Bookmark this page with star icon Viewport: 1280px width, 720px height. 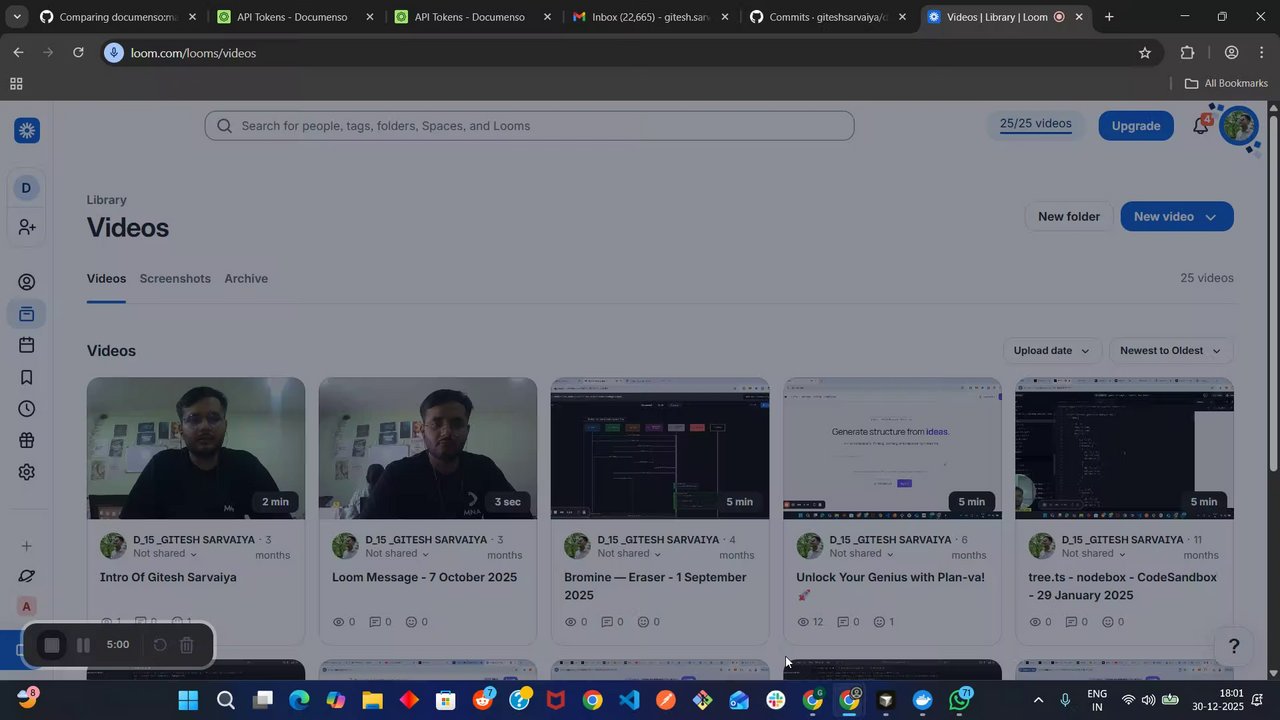click(1145, 53)
